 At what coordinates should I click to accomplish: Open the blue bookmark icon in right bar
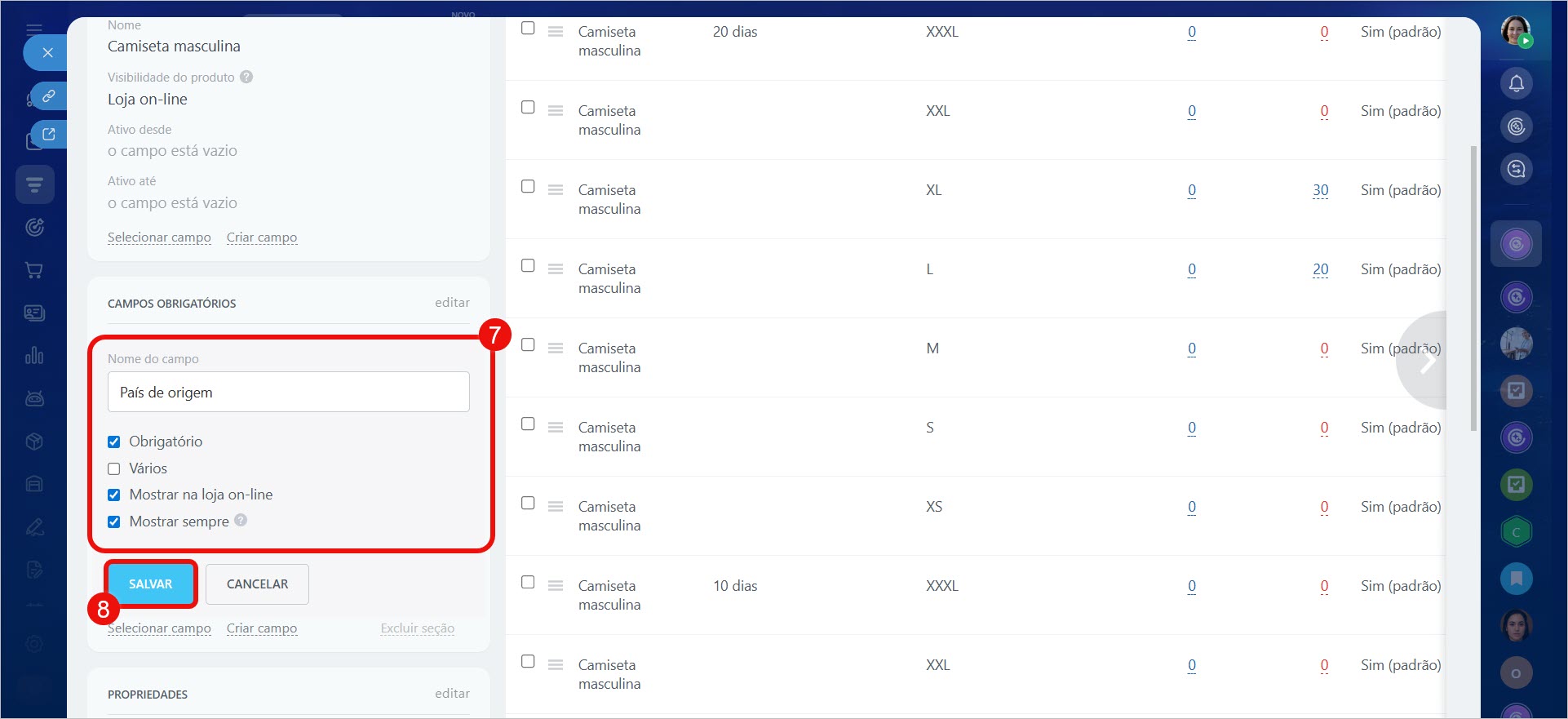click(x=1516, y=579)
